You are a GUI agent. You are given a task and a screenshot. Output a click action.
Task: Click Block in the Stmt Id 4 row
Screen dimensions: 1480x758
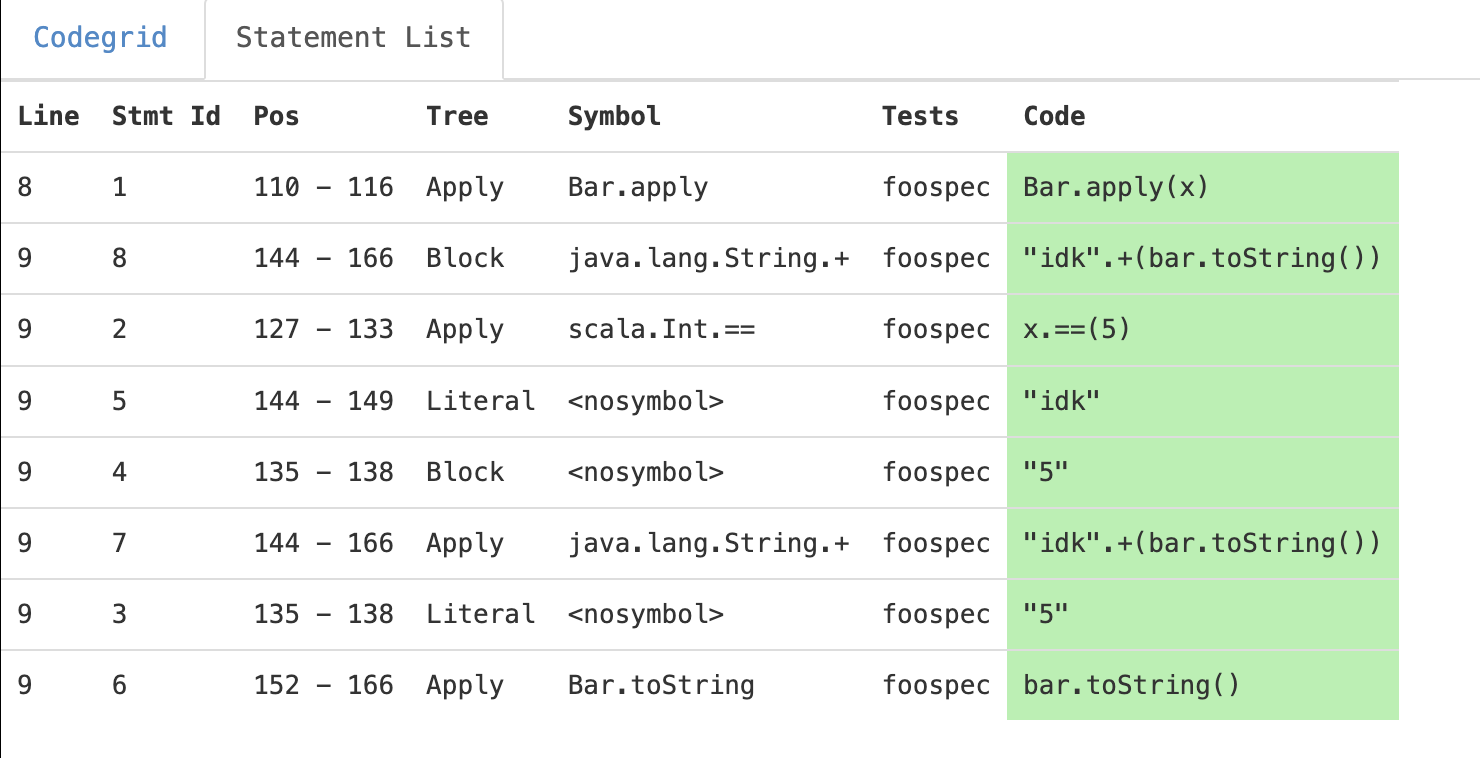pos(465,472)
